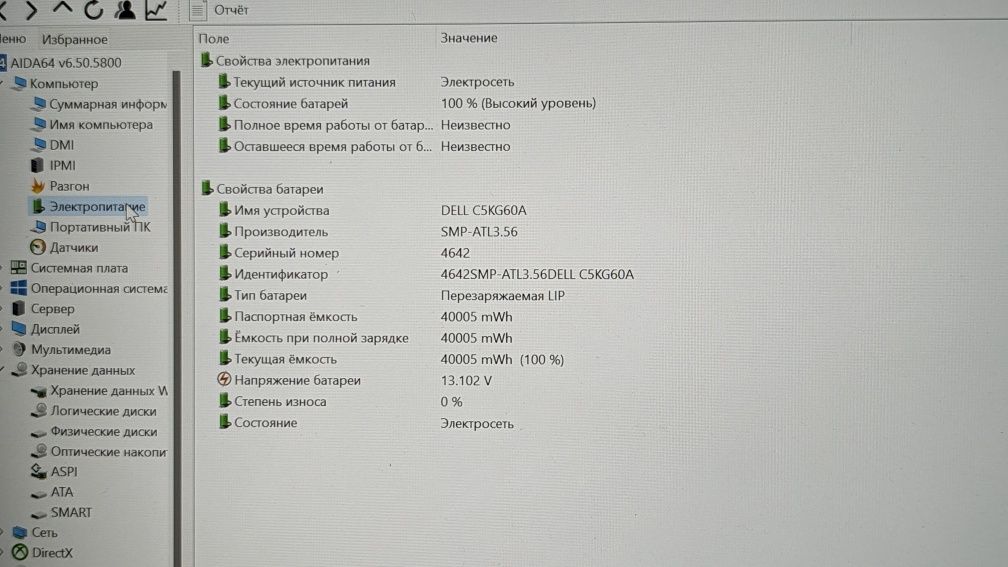Go forward with the right arrow toolbar icon
Screen dimensions: 1008x567
coord(31,10)
